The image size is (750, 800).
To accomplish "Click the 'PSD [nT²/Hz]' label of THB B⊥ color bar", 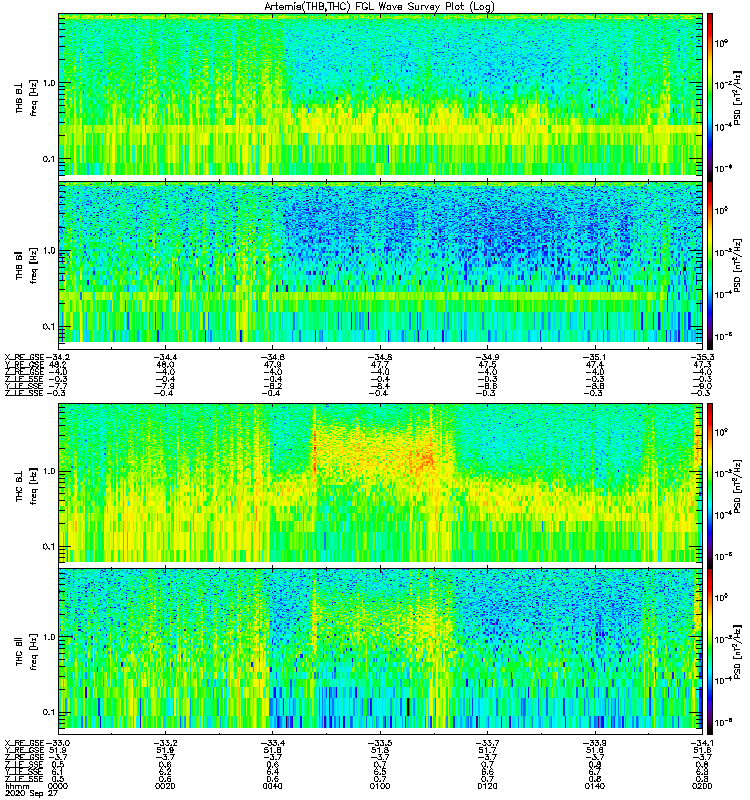I will (x=737, y=97).
